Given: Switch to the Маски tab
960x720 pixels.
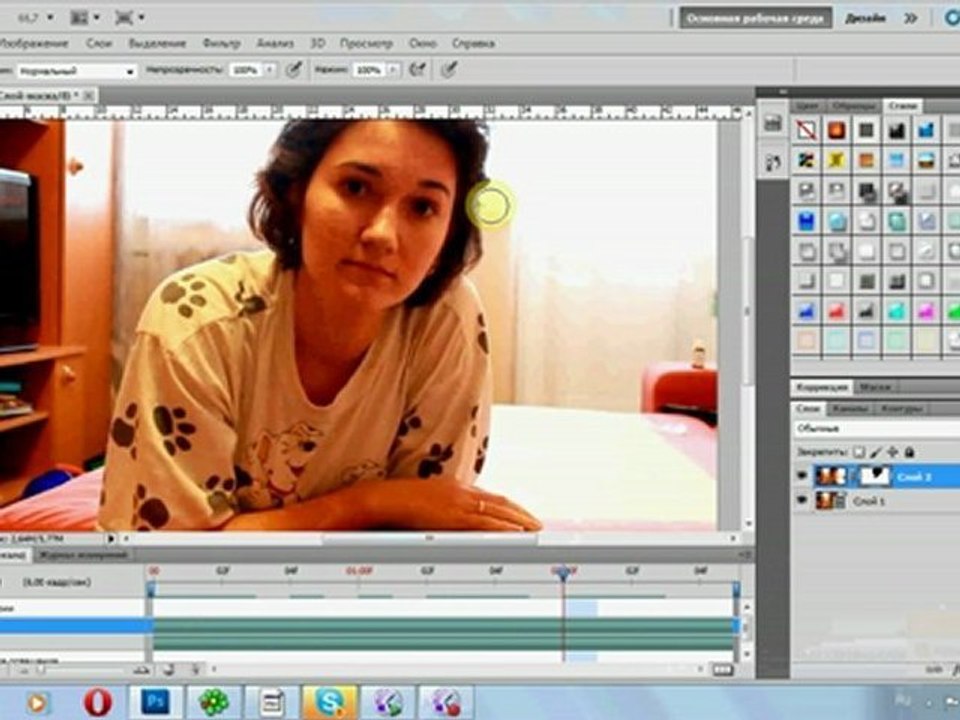Looking at the screenshot, I should [x=876, y=387].
